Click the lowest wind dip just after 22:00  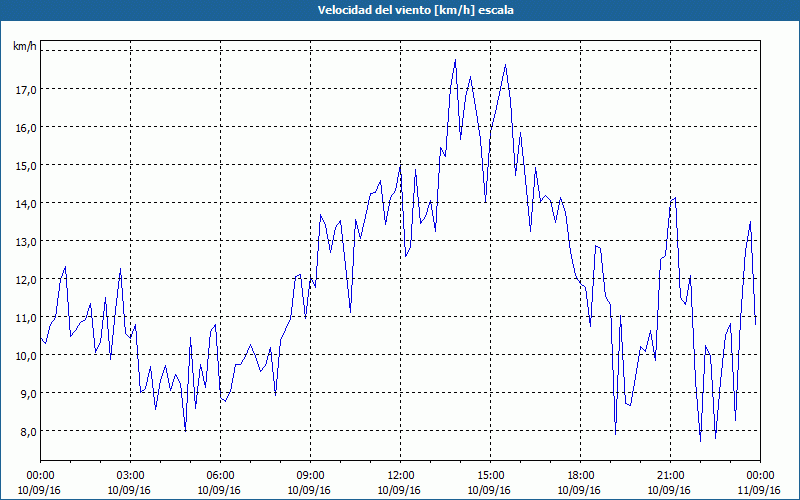point(700,441)
